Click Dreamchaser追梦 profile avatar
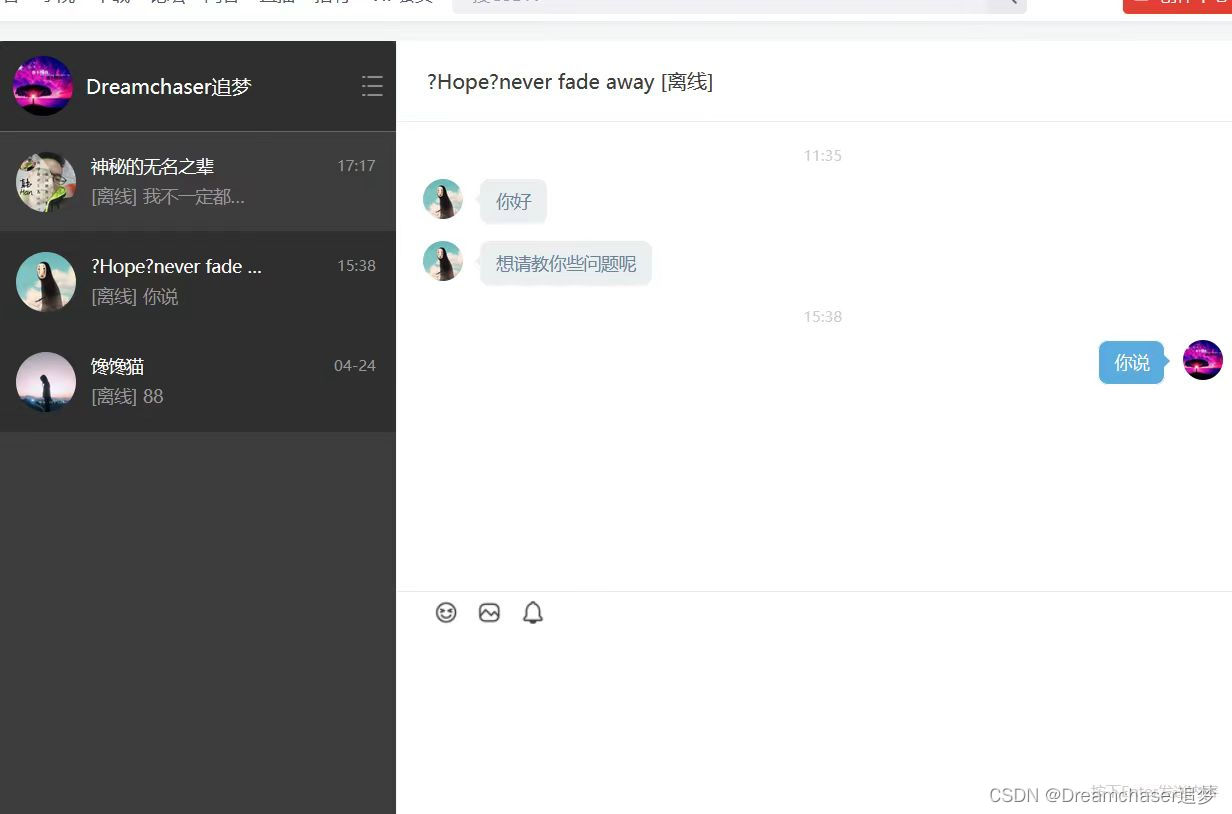Screen dimensions: 1232x814 pos(43,86)
